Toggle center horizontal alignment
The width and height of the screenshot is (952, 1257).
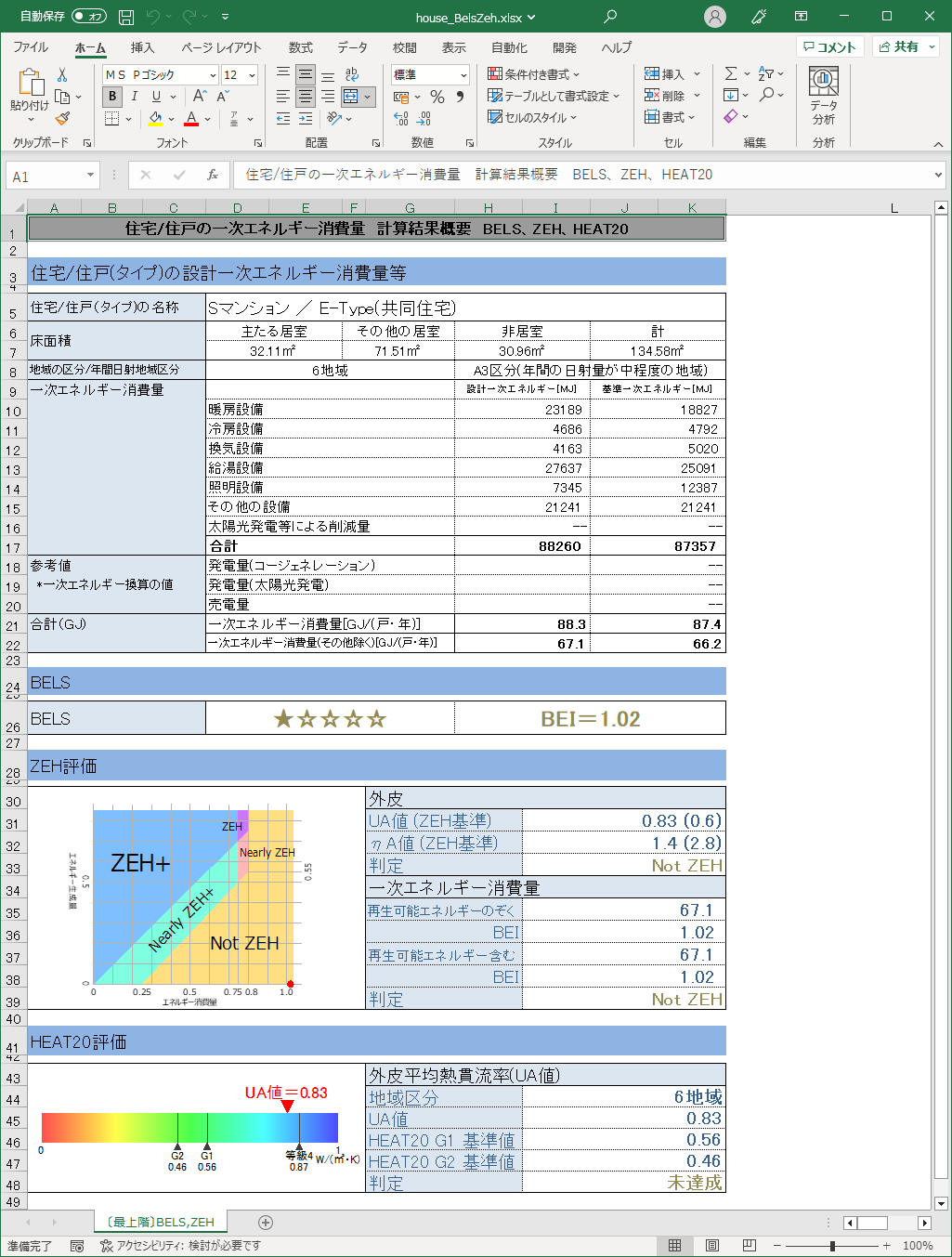click(x=305, y=97)
